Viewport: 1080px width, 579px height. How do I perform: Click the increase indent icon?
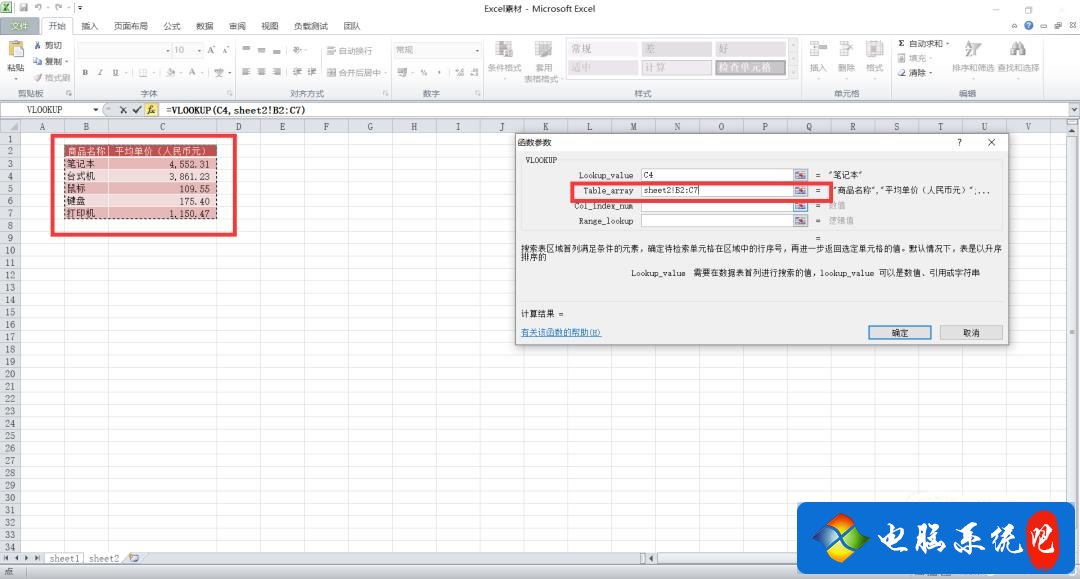coord(312,72)
